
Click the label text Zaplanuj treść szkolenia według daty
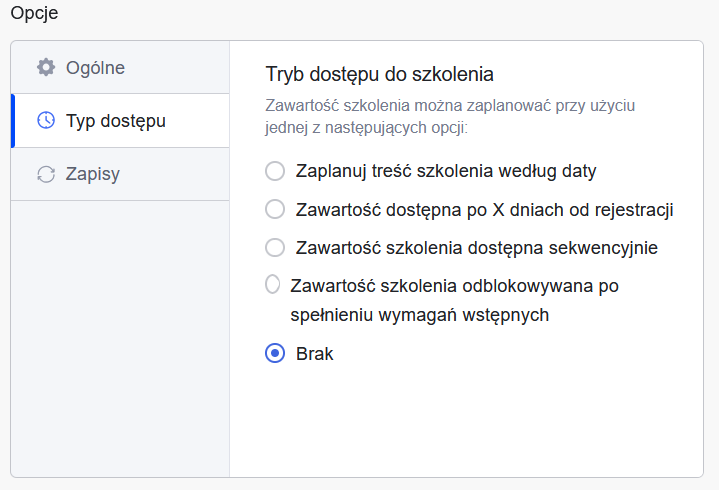(x=446, y=171)
